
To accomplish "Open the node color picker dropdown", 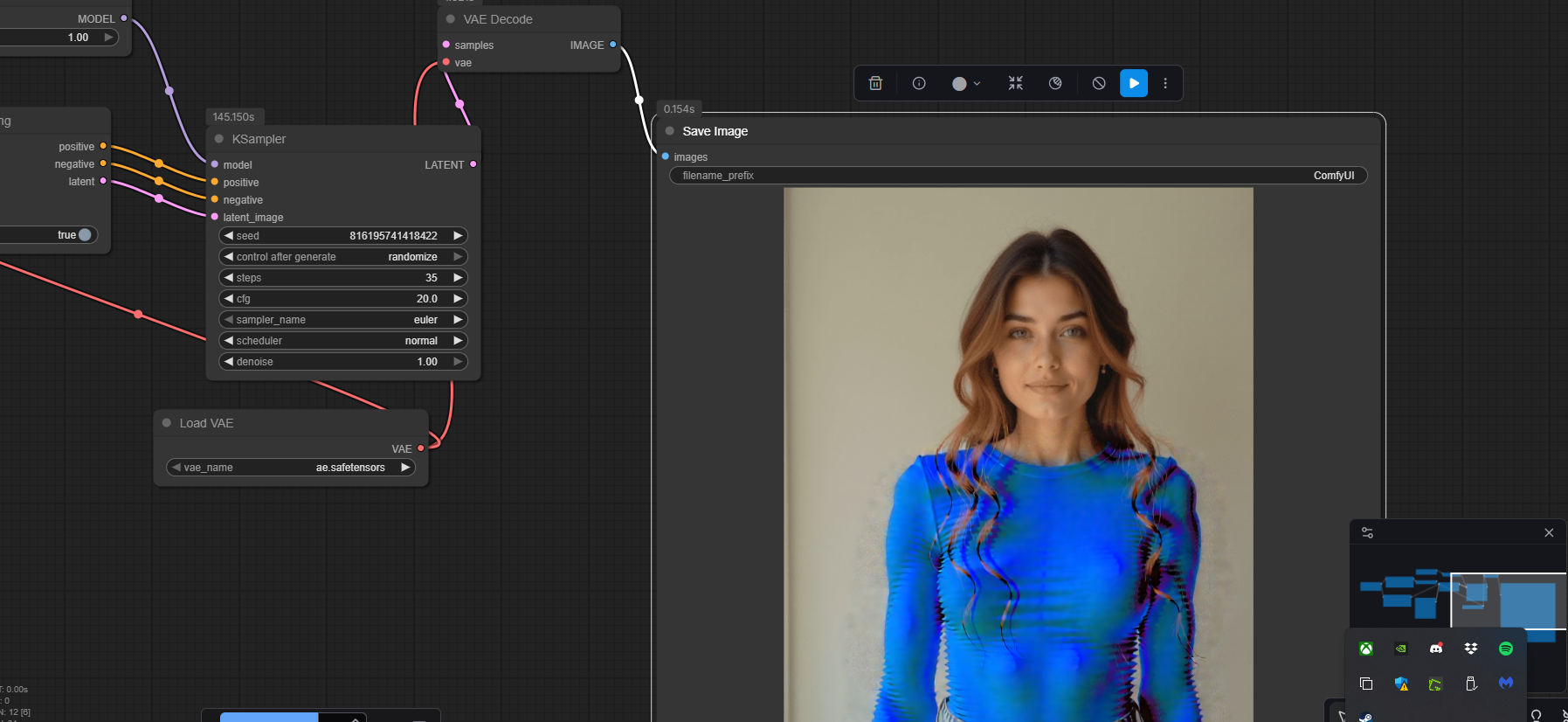I will pyautogui.click(x=966, y=83).
